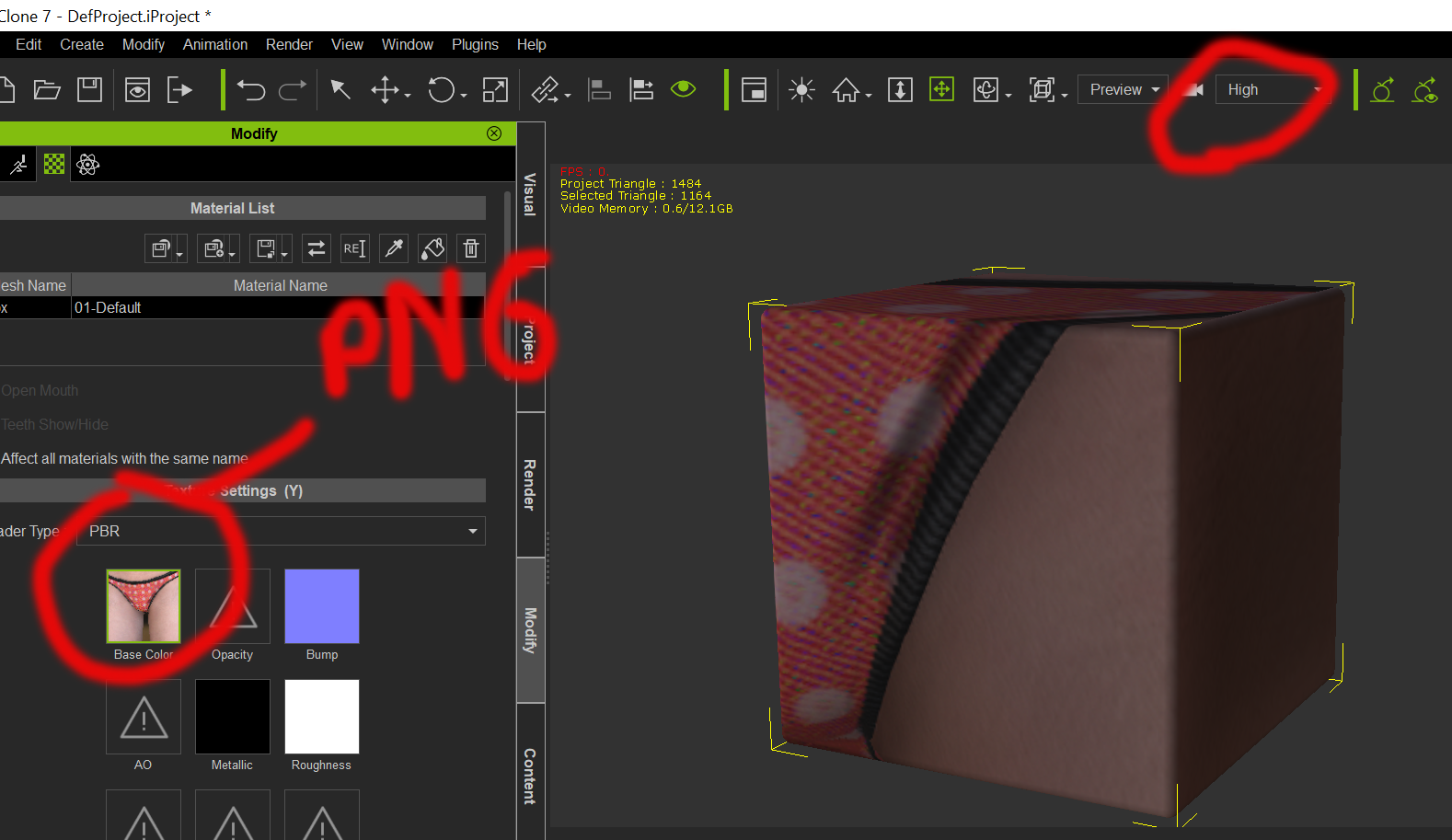Click the vertical arrows camera icon

point(900,89)
